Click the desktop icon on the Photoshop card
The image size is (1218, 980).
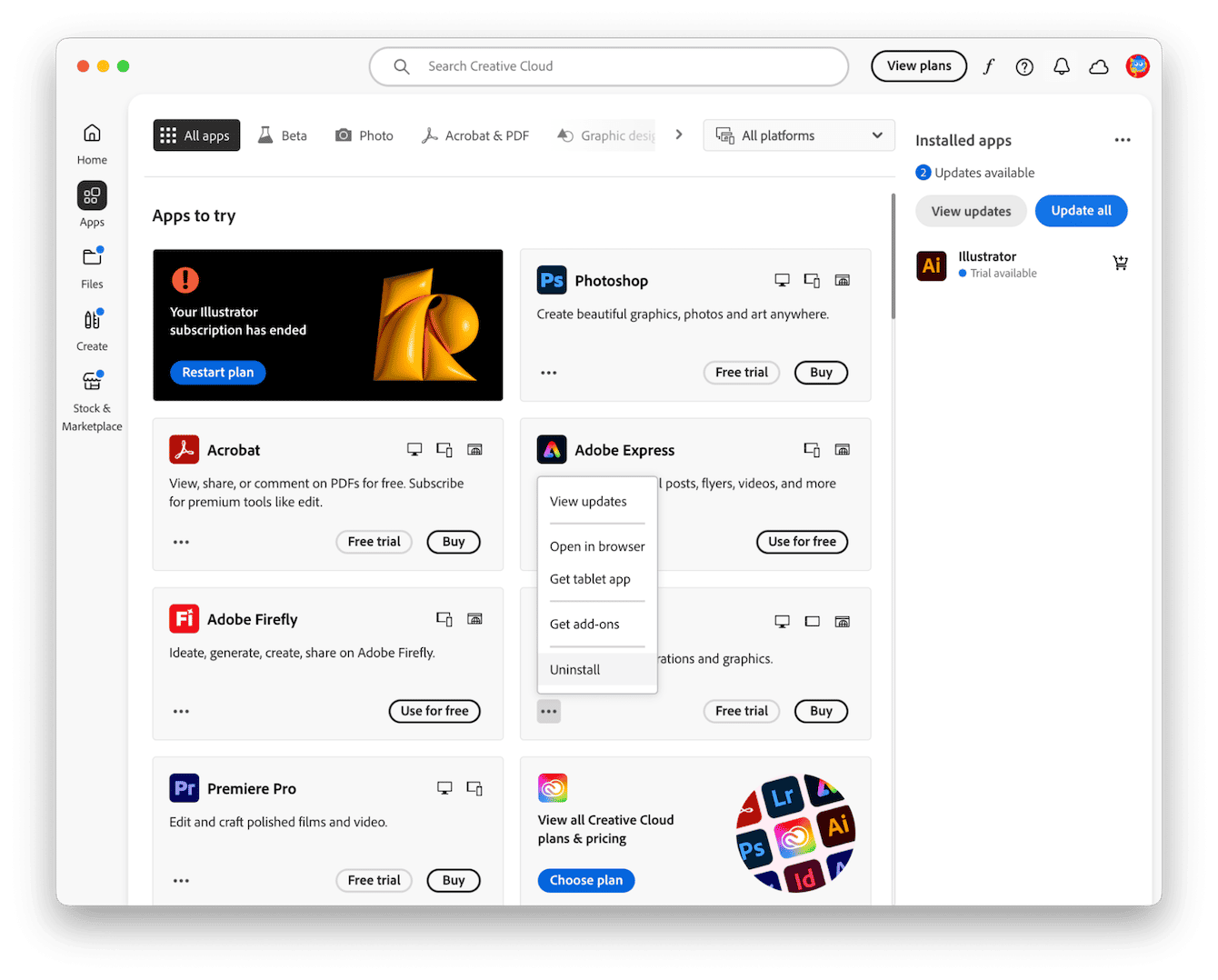tap(782, 280)
